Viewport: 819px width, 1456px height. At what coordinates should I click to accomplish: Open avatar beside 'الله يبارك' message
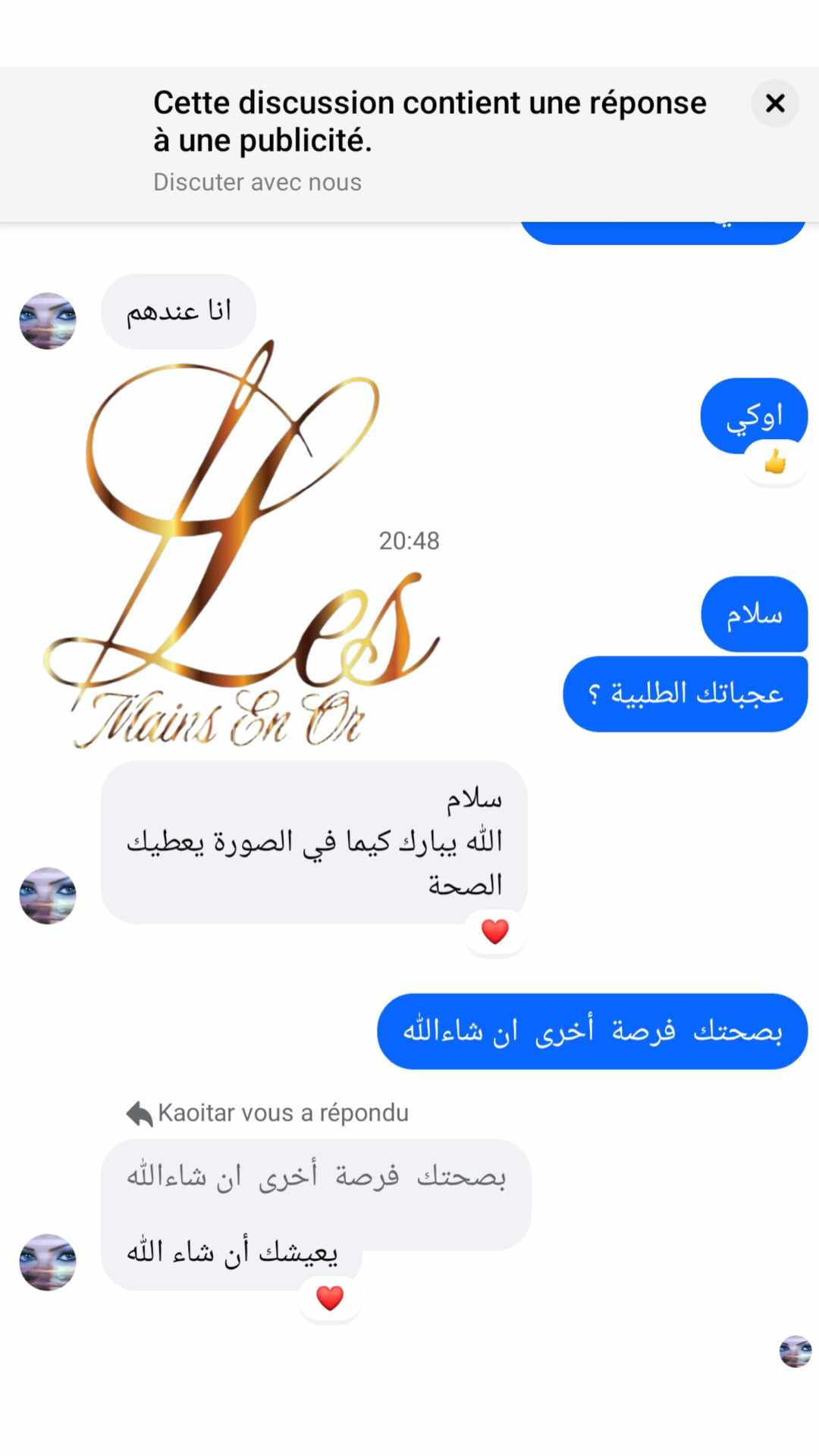[x=48, y=896]
